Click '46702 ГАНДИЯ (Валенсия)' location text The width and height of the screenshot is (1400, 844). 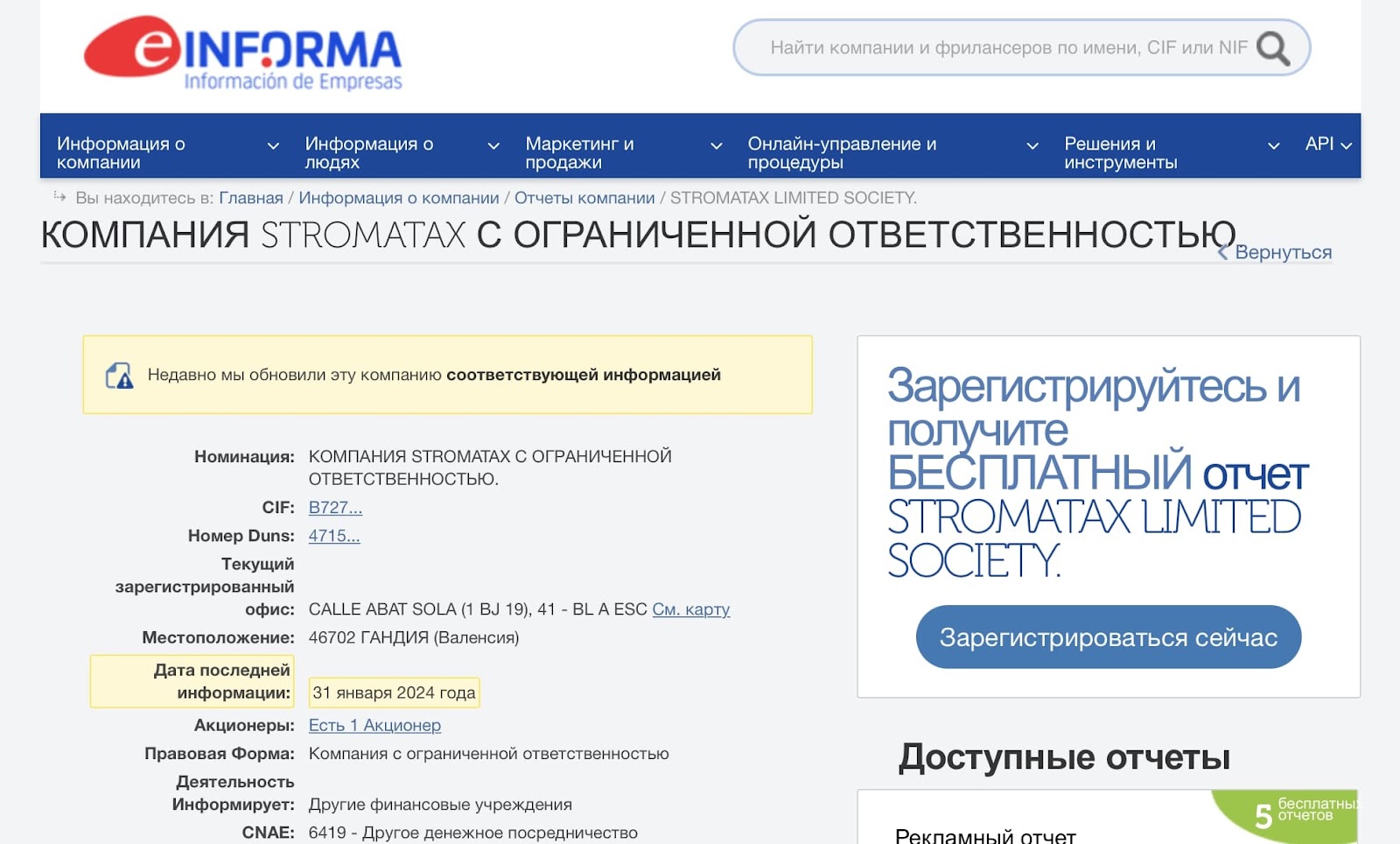point(414,637)
